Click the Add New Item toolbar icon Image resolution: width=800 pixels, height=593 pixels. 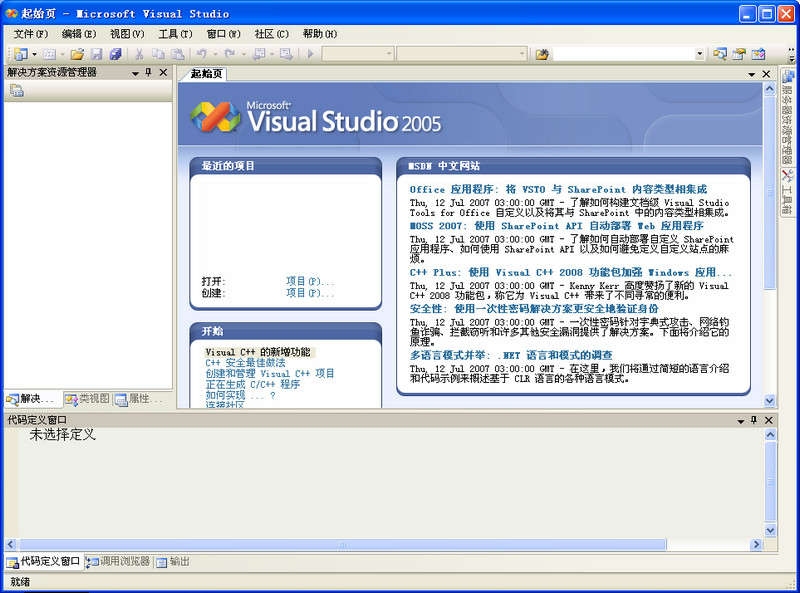click(49, 54)
